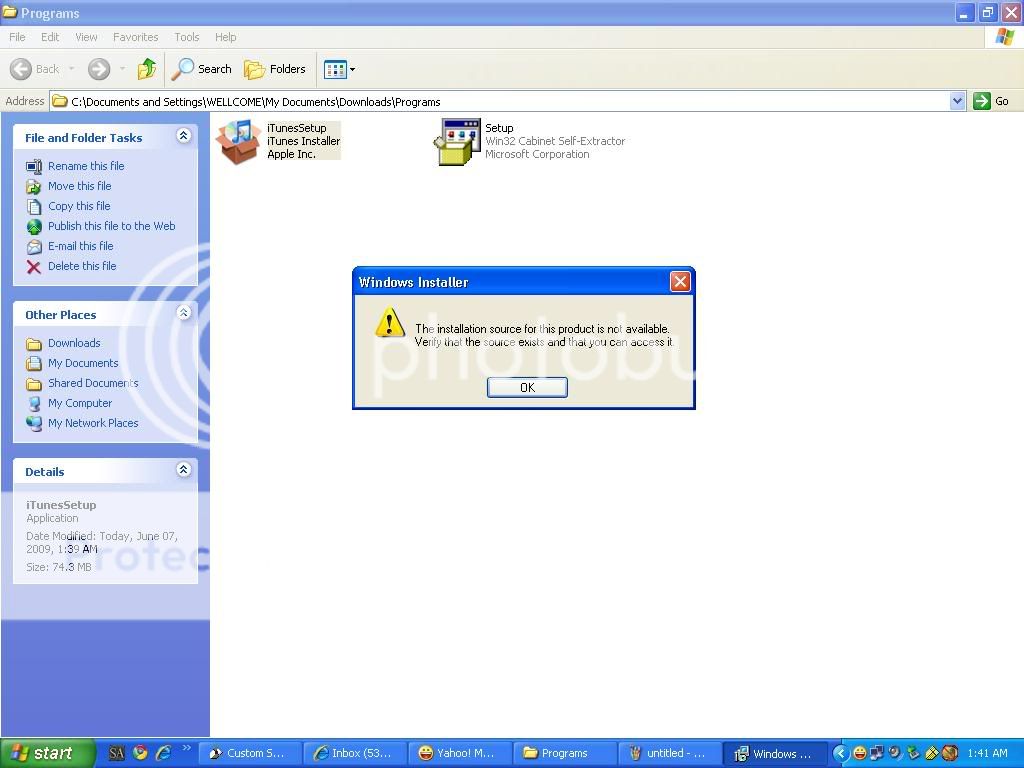The width and height of the screenshot is (1024, 768).
Task: Switch to the Windows Installer taskbar button
Action: tap(775, 754)
